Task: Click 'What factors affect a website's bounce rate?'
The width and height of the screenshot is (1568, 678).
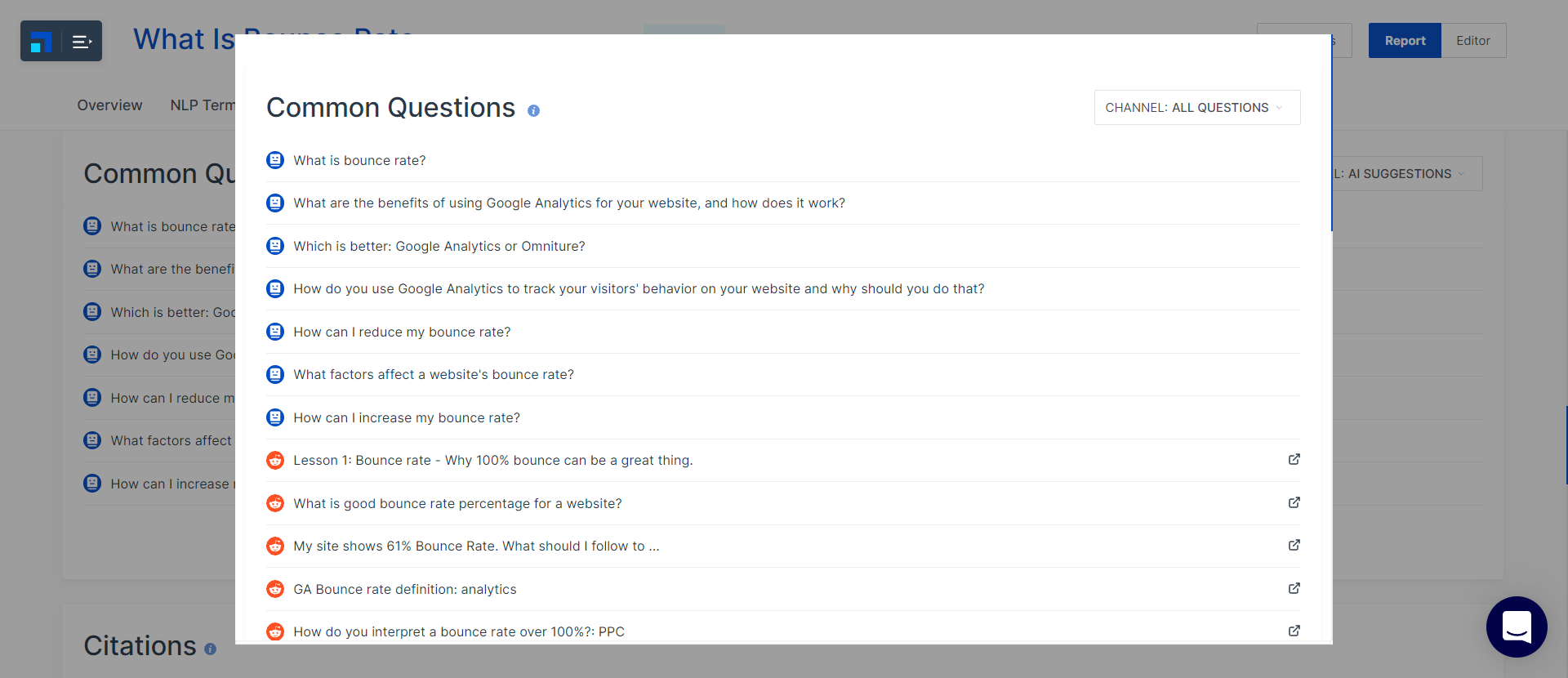Action: point(434,374)
